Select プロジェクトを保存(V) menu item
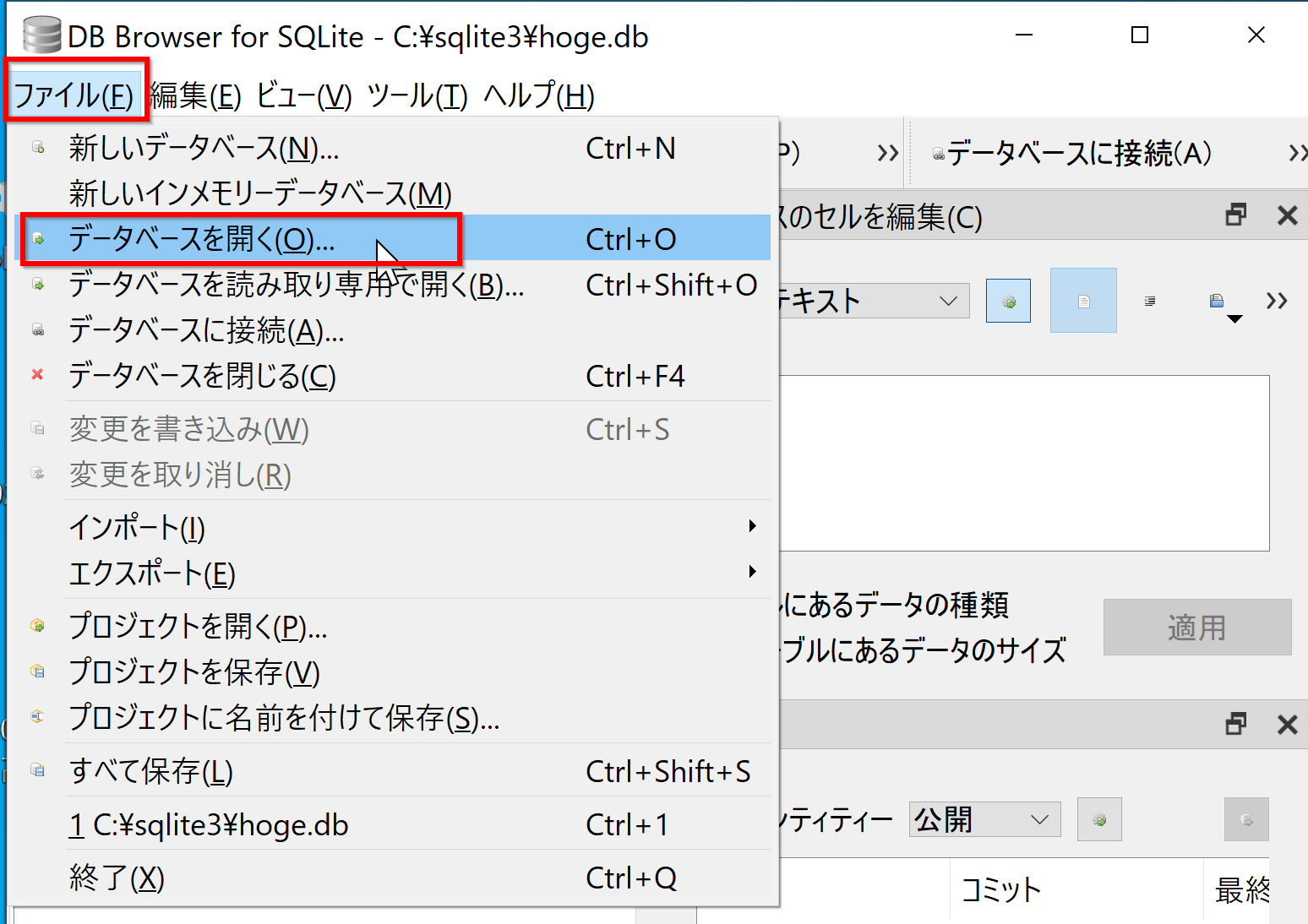1308x924 pixels. [x=393, y=671]
